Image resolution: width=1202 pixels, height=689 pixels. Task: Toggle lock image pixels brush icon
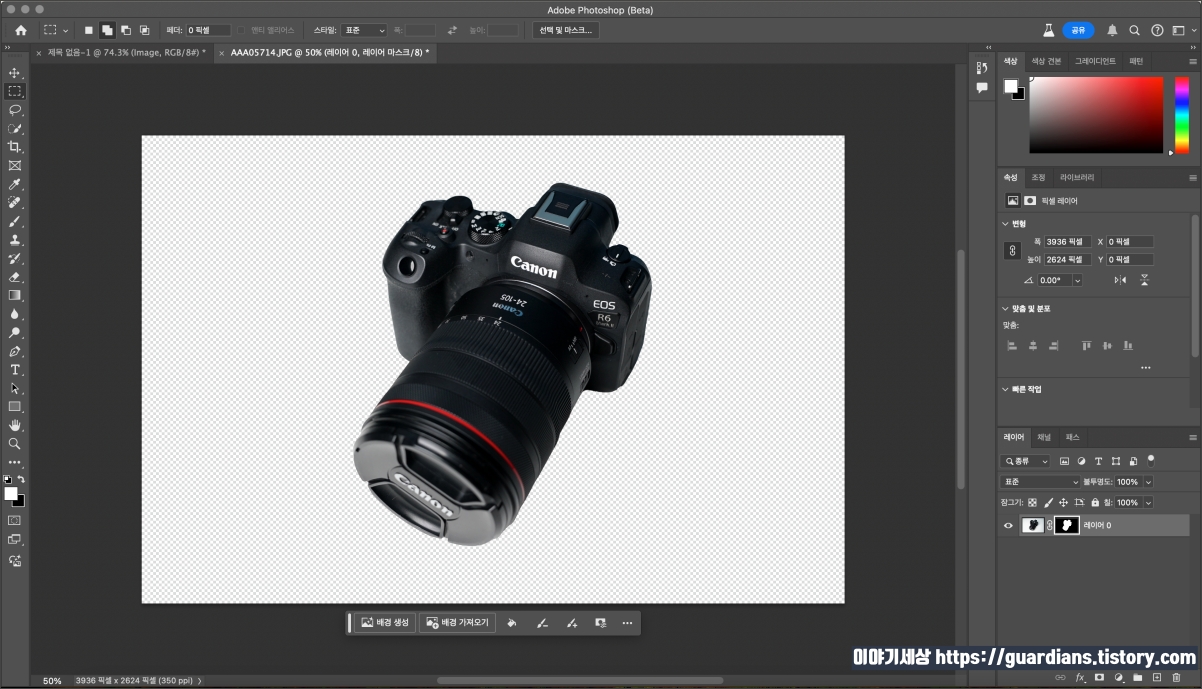click(x=1048, y=503)
